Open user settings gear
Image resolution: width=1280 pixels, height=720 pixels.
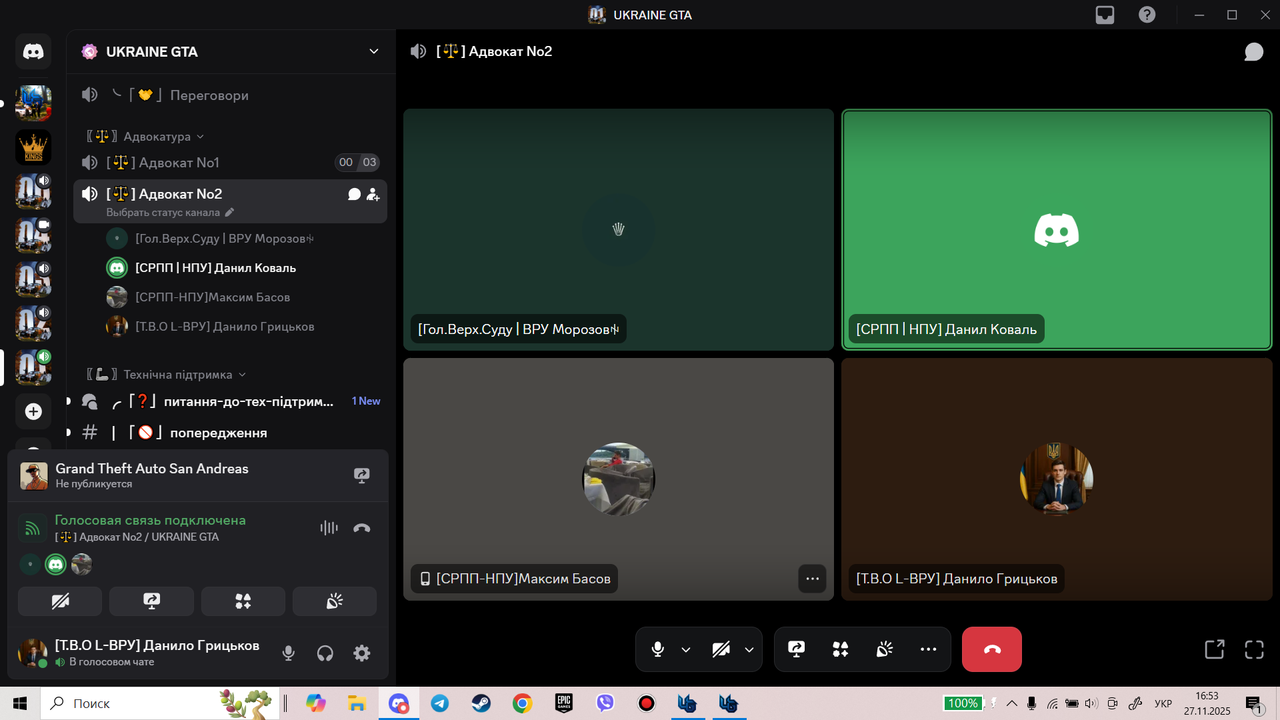pyautogui.click(x=362, y=653)
